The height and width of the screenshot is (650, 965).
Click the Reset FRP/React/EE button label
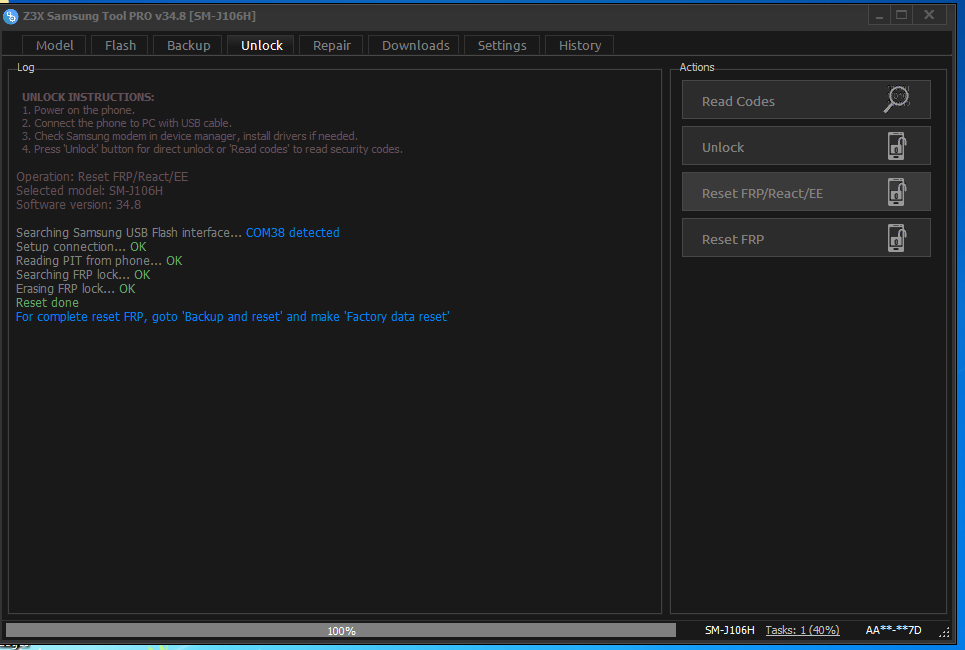(x=762, y=194)
